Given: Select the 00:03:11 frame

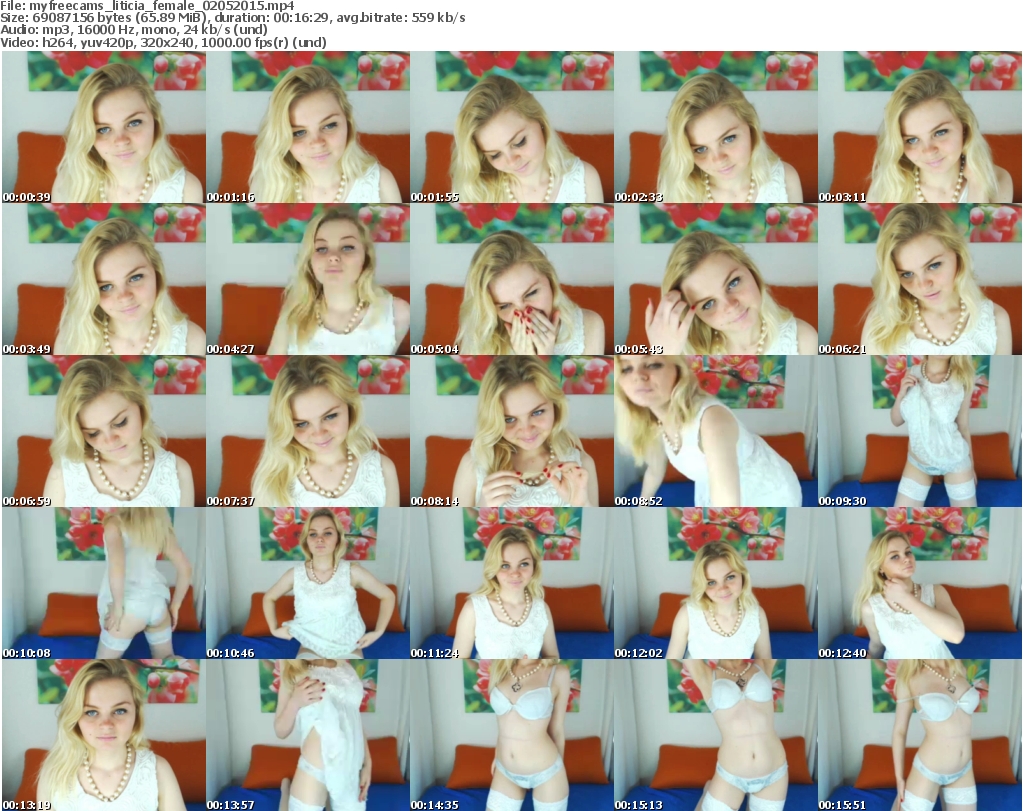Looking at the screenshot, I should click(920, 127).
